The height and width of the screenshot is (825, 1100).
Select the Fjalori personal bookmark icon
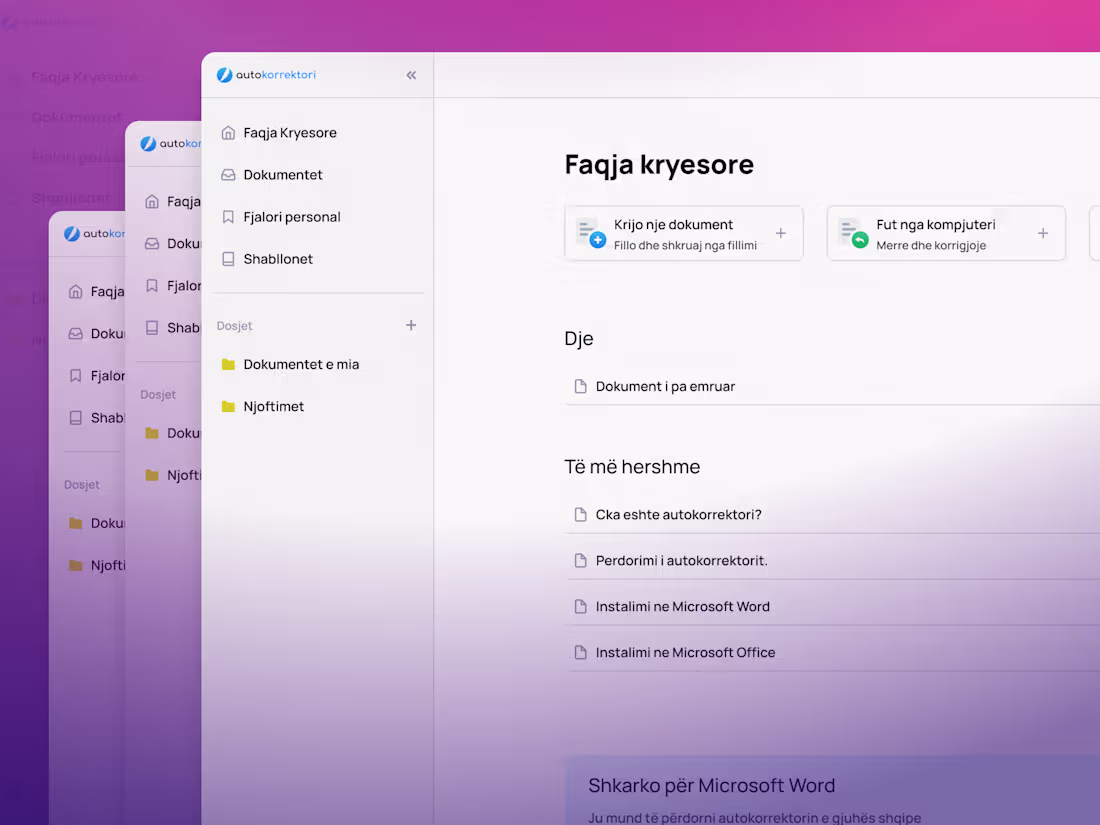click(228, 217)
